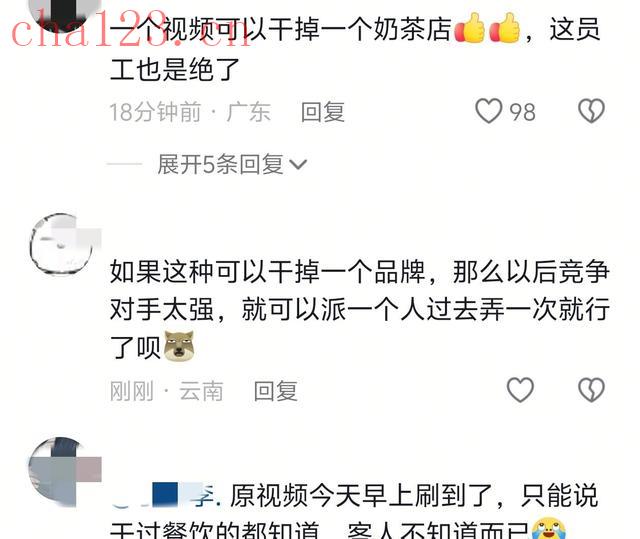
Task: Tap the doge emoji in comment
Action: pyautogui.click(x=179, y=346)
